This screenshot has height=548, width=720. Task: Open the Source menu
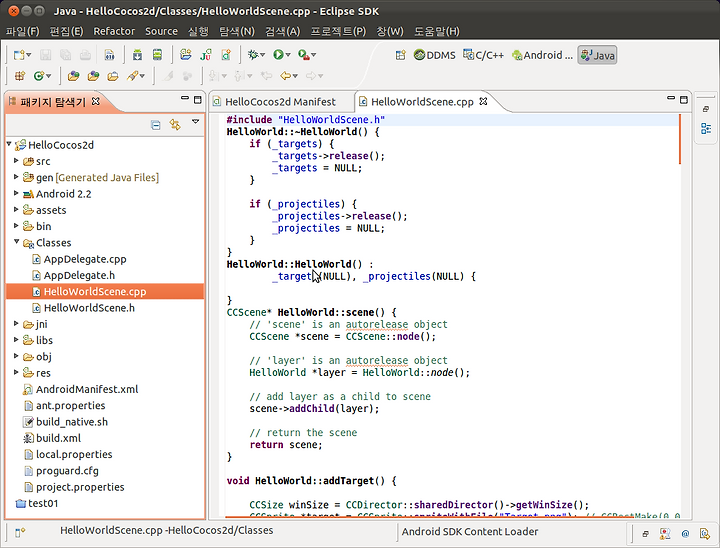pyautogui.click(x=161, y=31)
